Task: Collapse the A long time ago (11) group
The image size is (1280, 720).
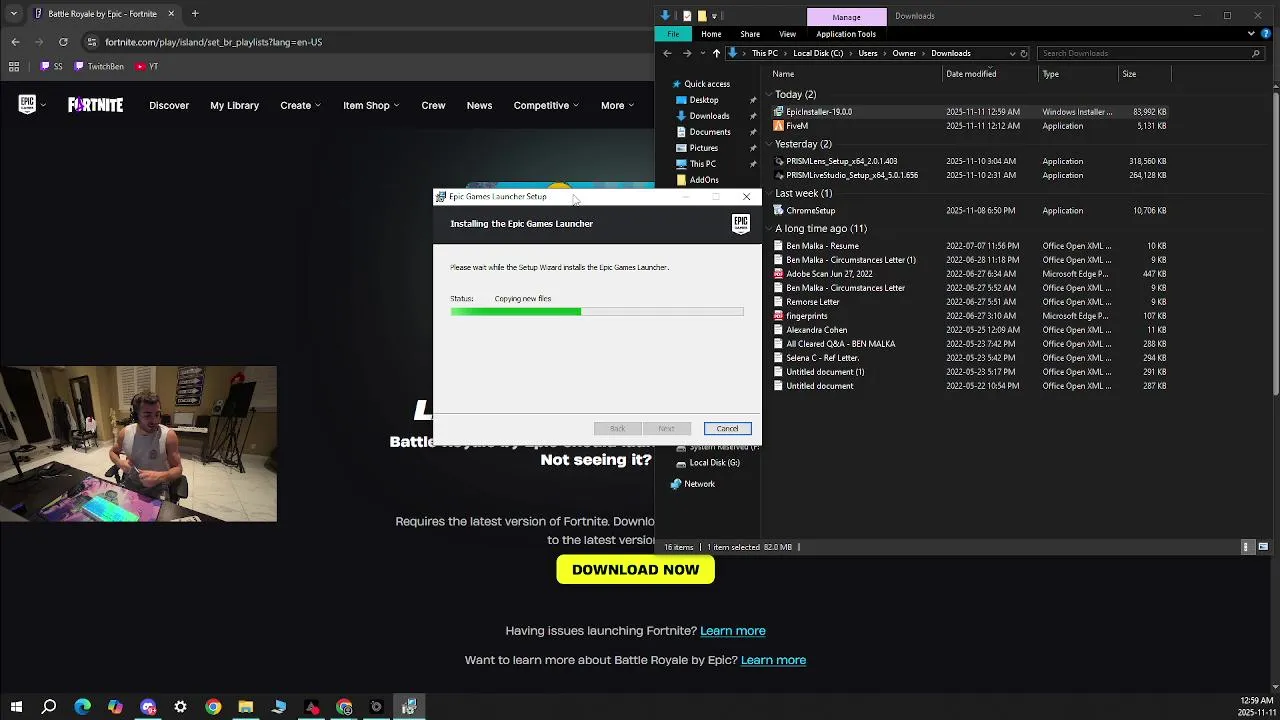Action: (x=769, y=228)
